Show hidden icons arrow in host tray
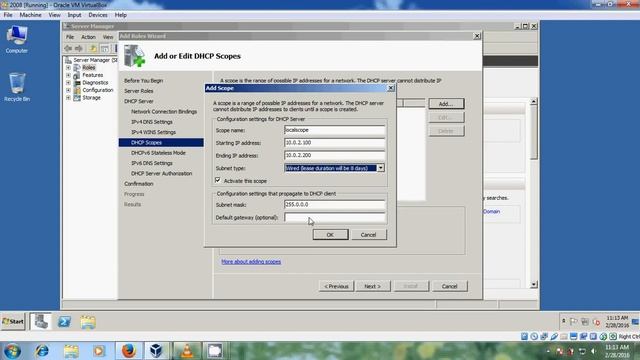640x360 pixels. pos(548,351)
